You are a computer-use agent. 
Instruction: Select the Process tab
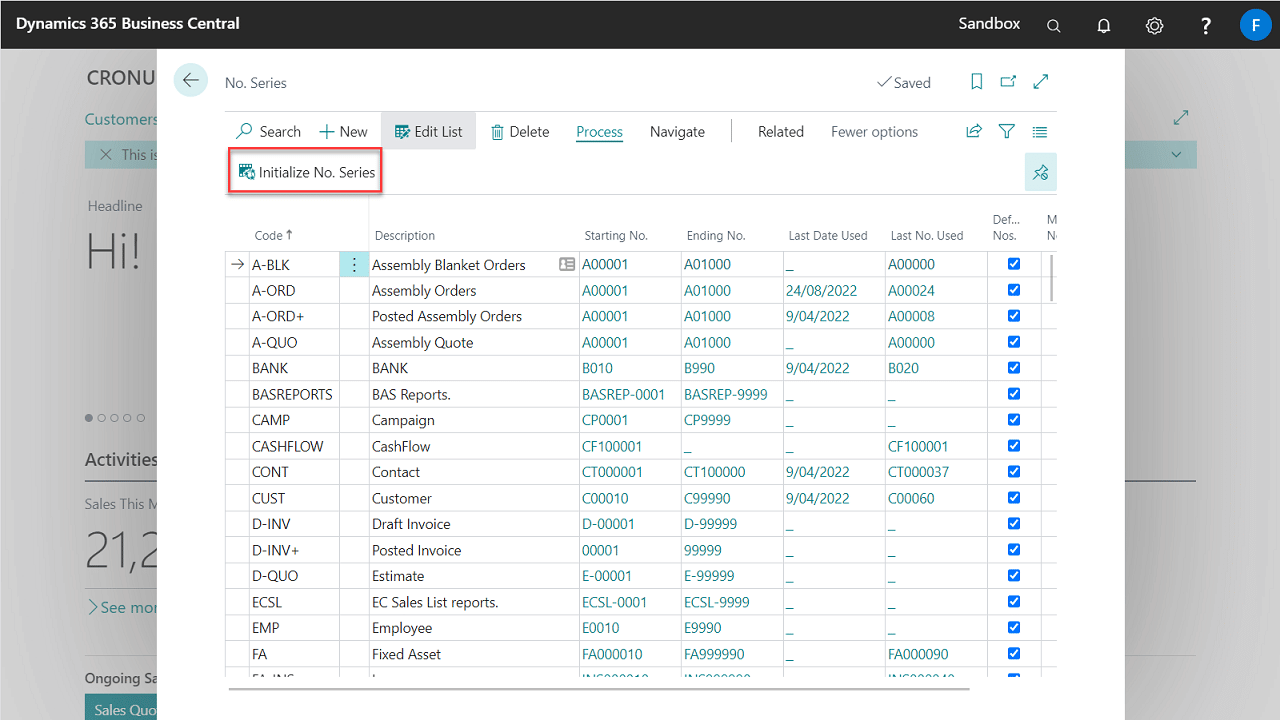(x=599, y=131)
